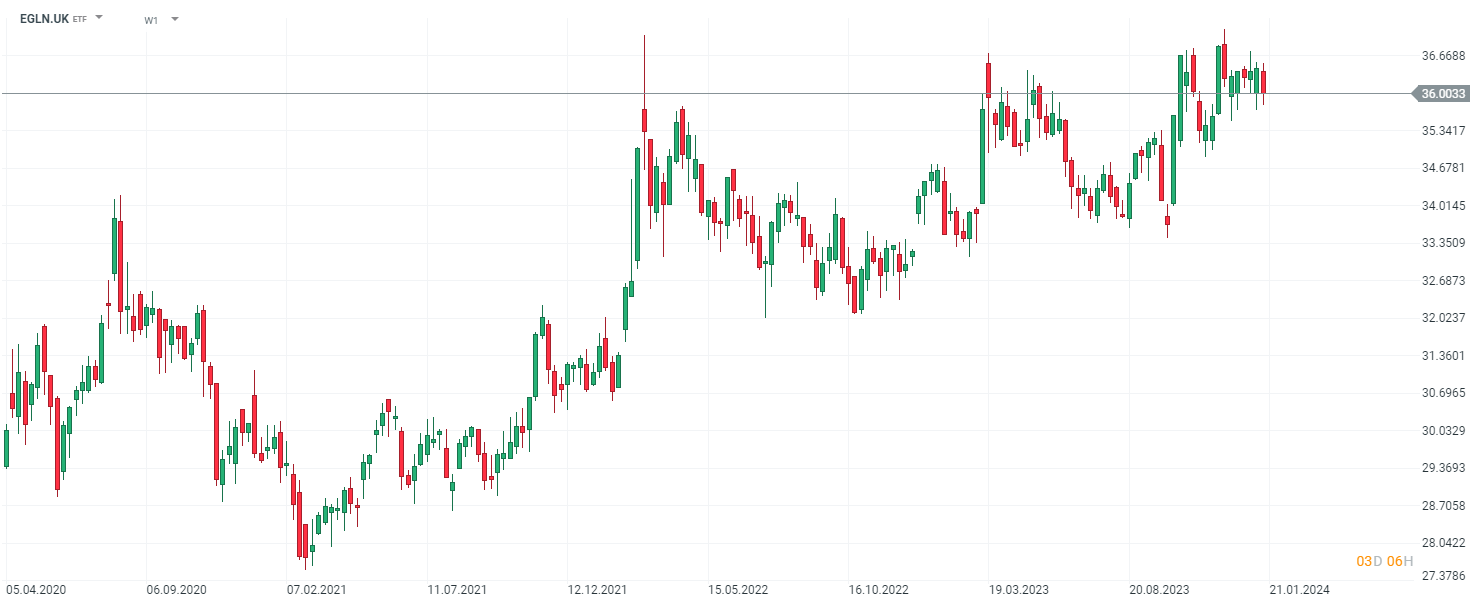Click the 30.0329 price axis value
The image size is (1482, 606).
[x=1443, y=431]
